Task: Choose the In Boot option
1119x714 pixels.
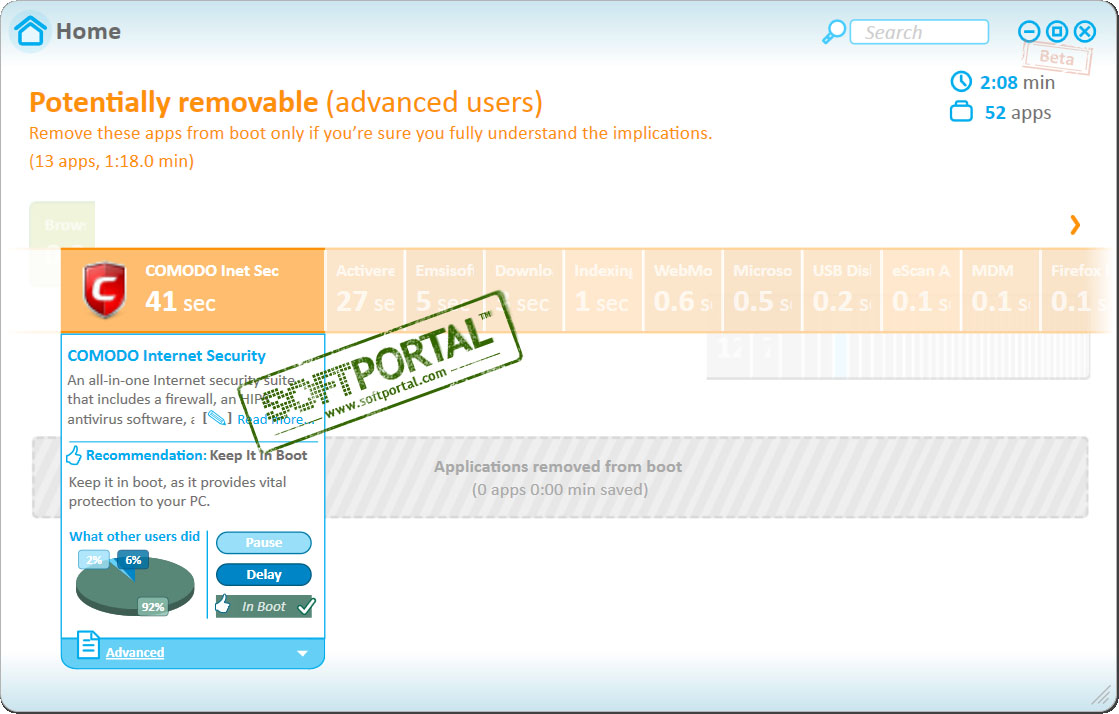Action: coord(264,606)
